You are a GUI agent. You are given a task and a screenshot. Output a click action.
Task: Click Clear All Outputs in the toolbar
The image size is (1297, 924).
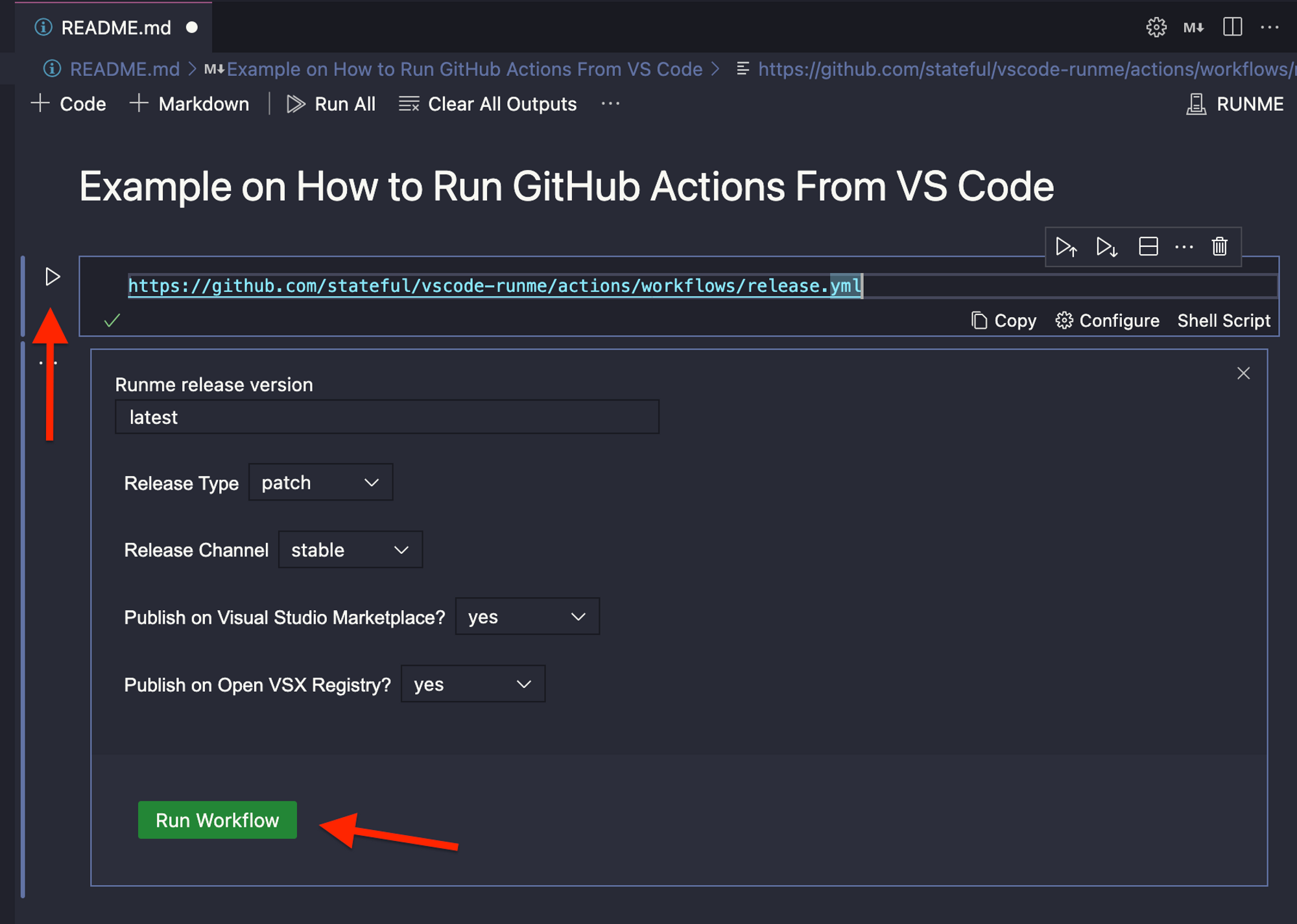pyautogui.click(x=488, y=104)
